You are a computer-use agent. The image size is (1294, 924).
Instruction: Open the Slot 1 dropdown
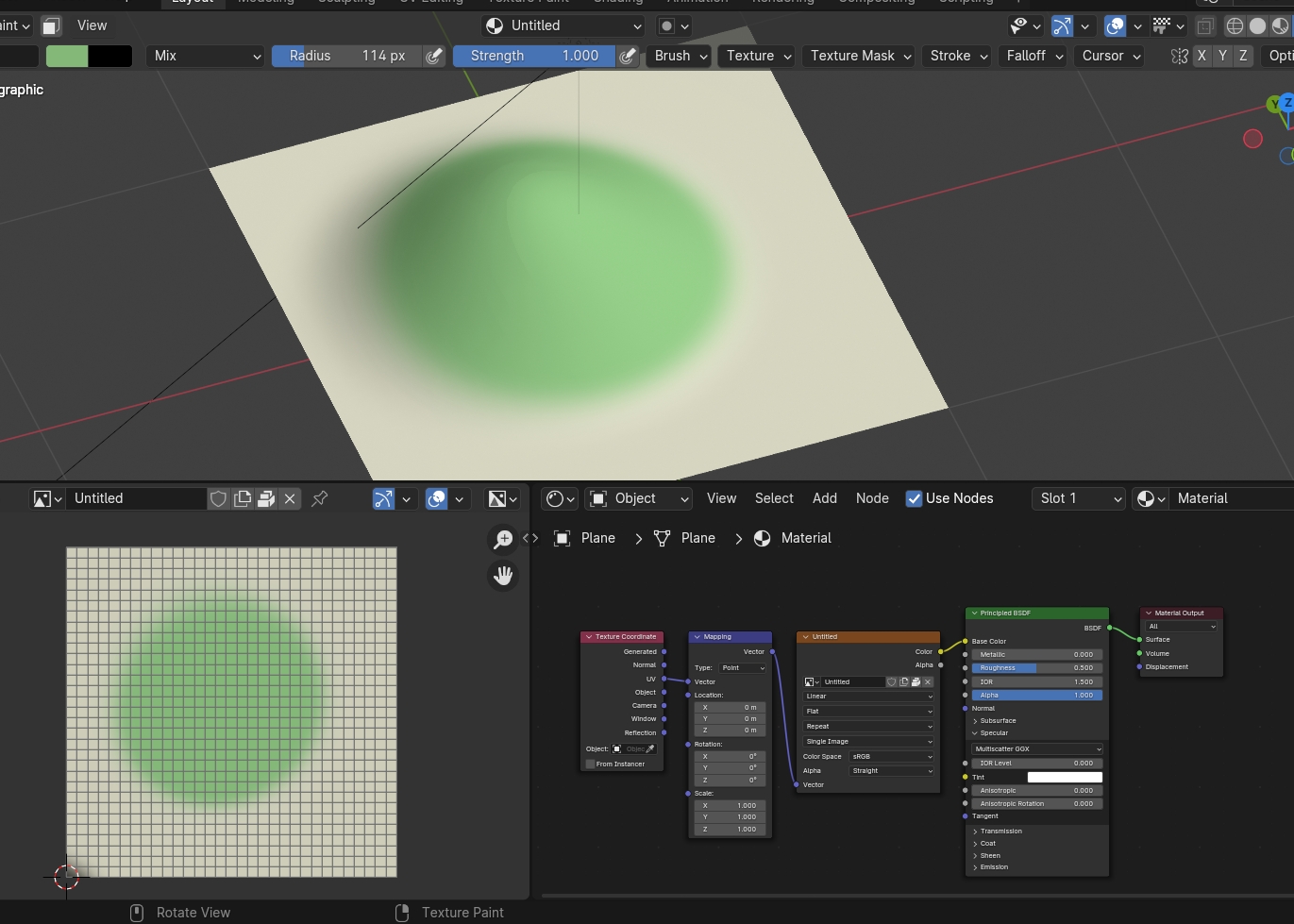point(1079,498)
